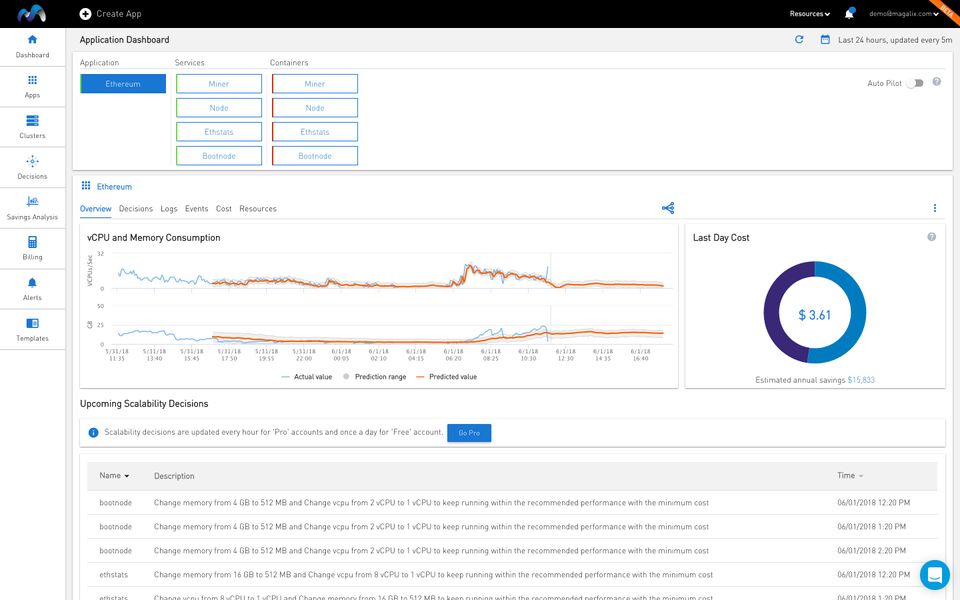This screenshot has width=960, height=600.
Task: Select the Ethstats container
Action: point(315,132)
